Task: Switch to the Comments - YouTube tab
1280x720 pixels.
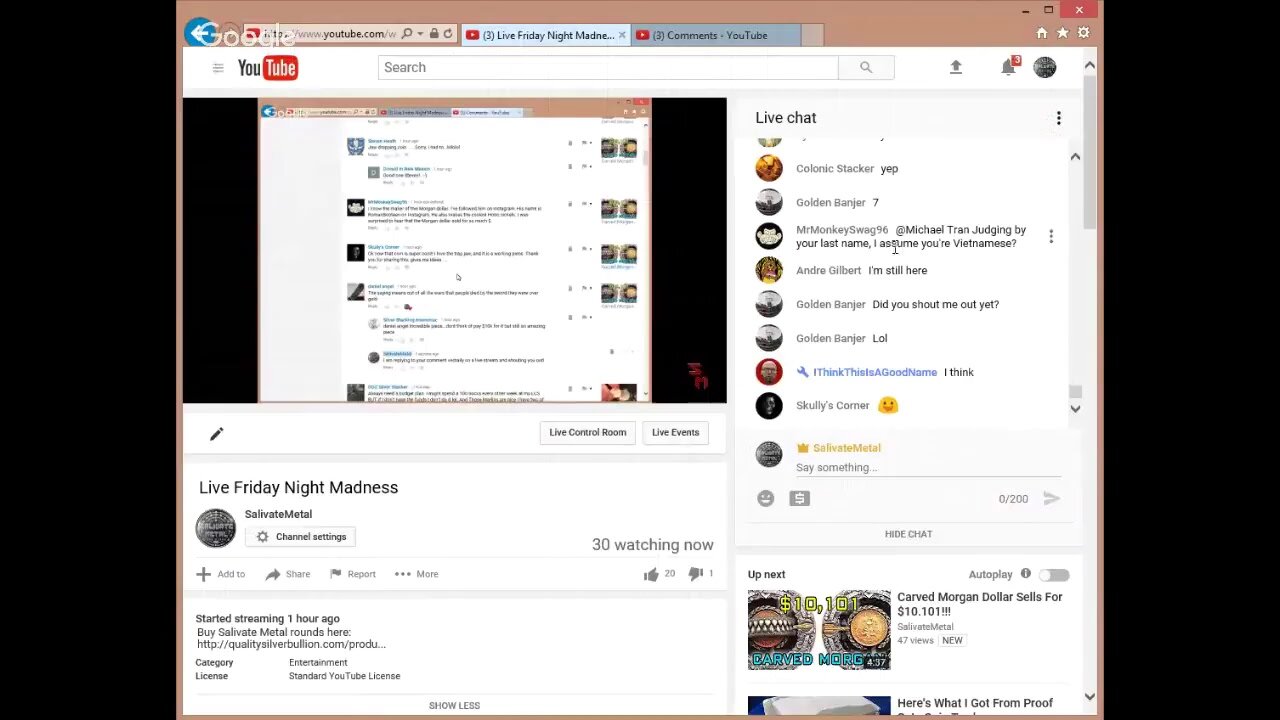Action: point(716,35)
